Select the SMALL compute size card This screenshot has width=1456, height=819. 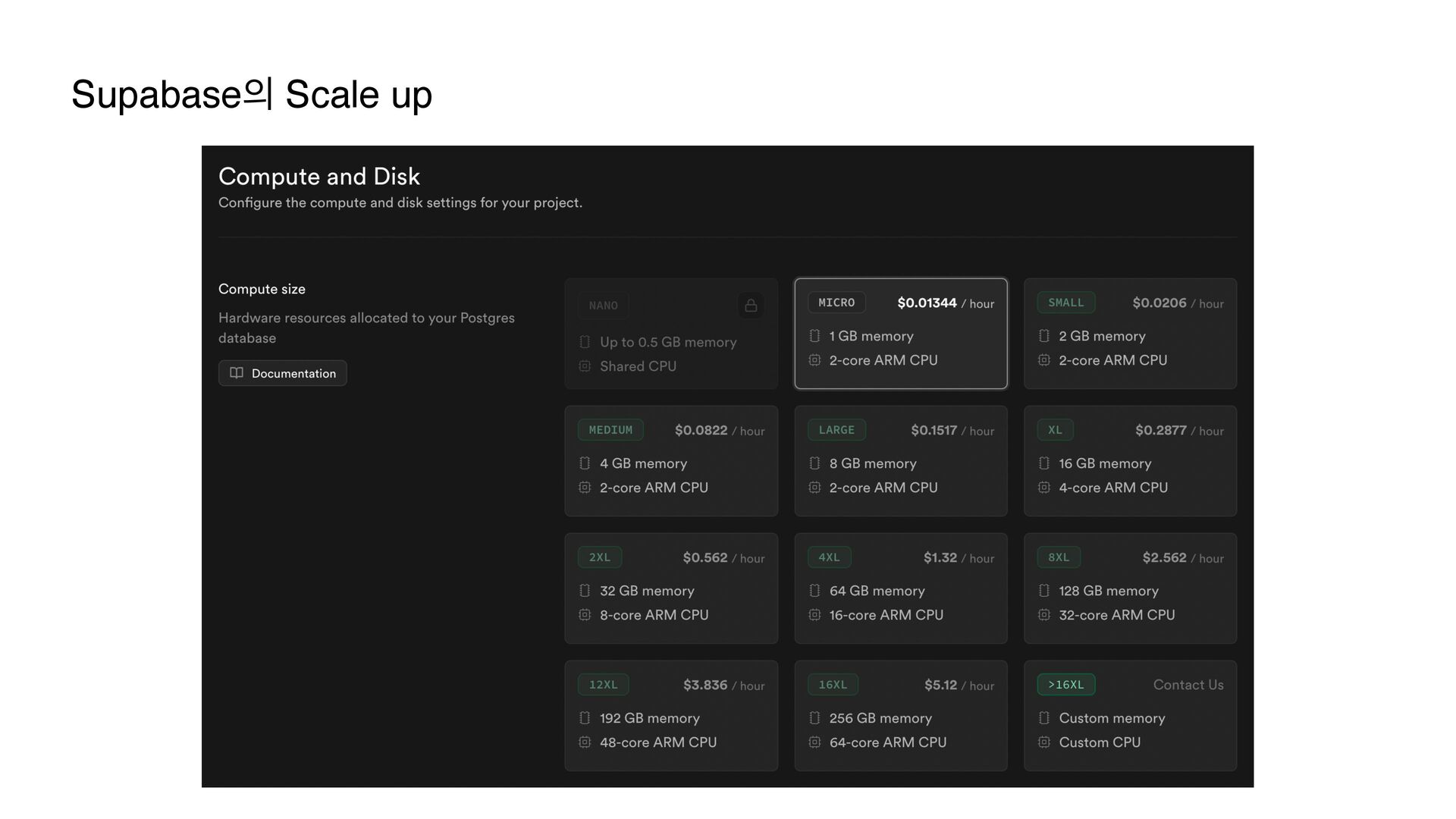point(1130,334)
